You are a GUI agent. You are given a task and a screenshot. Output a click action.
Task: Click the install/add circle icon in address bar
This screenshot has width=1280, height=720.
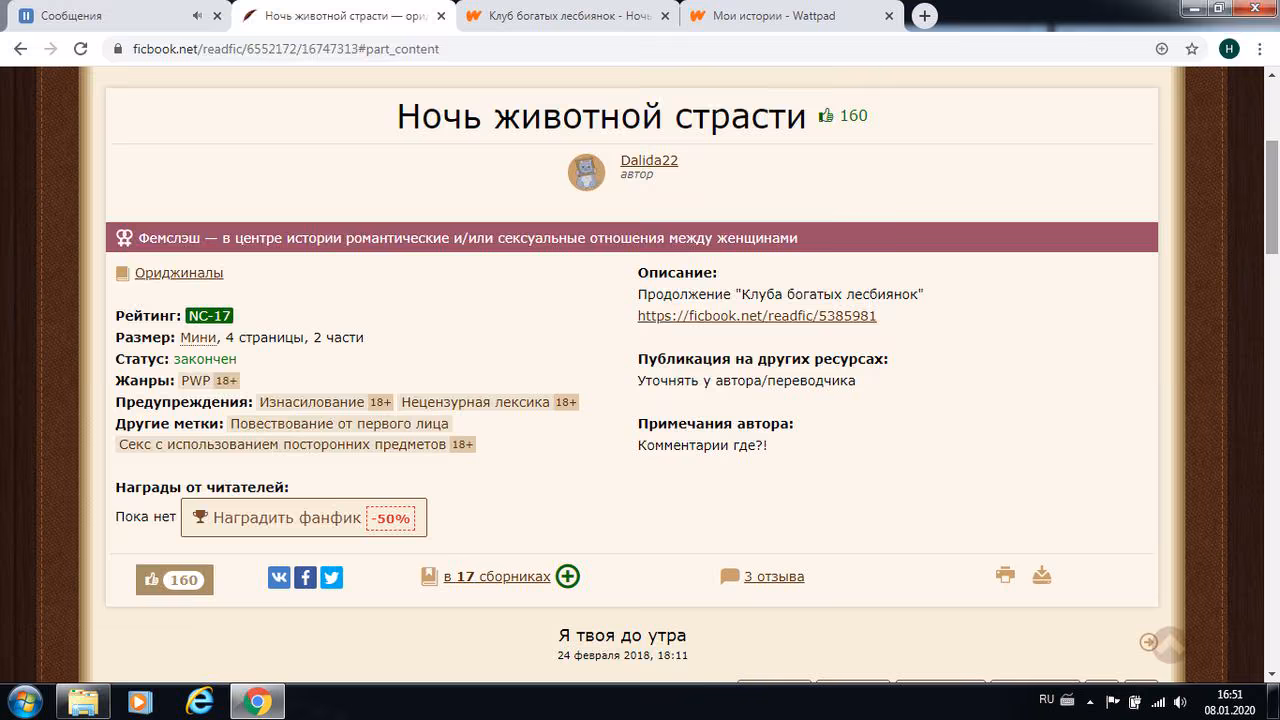click(x=1162, y=48)
